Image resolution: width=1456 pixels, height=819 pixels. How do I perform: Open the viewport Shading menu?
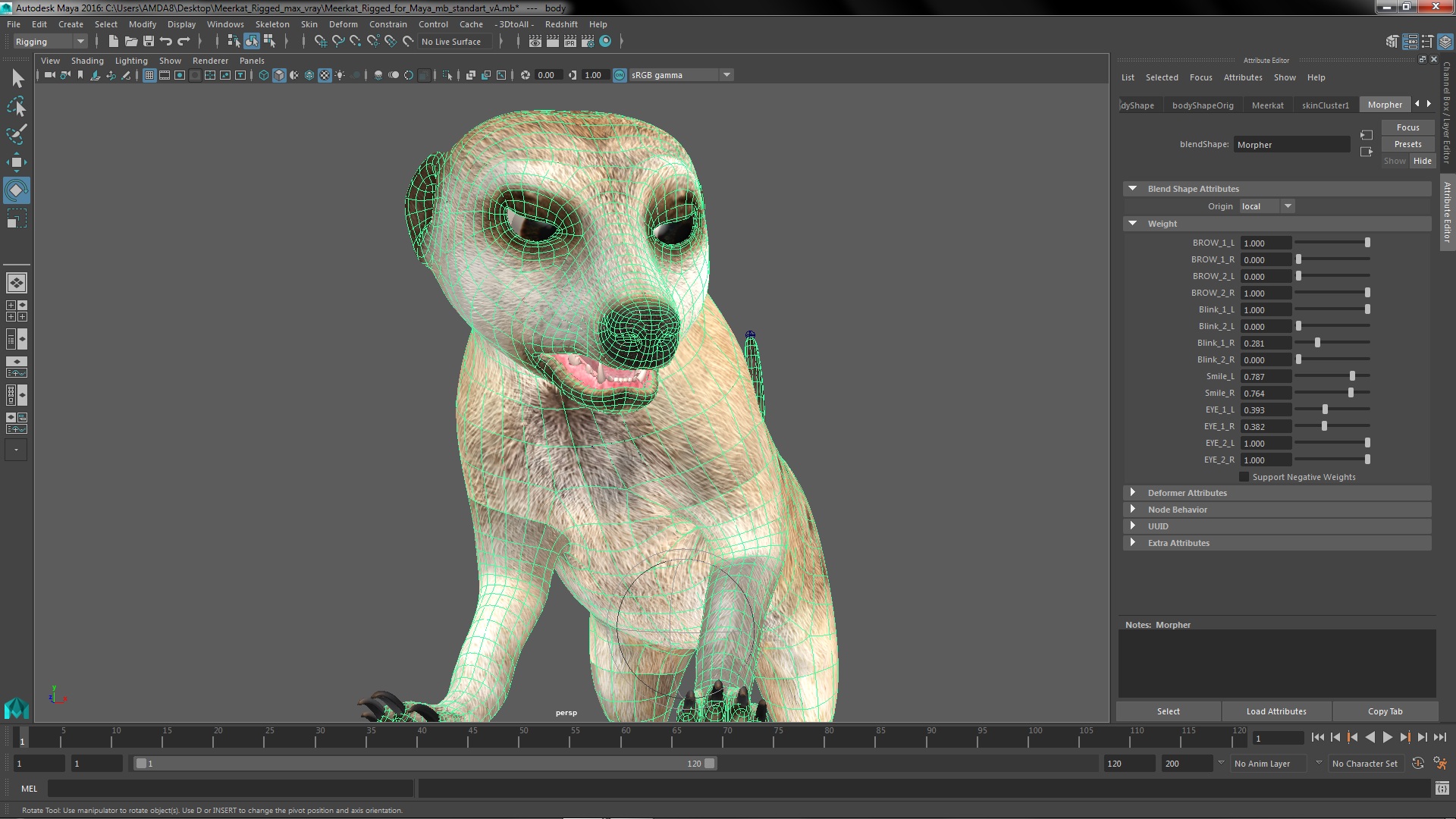(x=87, y=61)
